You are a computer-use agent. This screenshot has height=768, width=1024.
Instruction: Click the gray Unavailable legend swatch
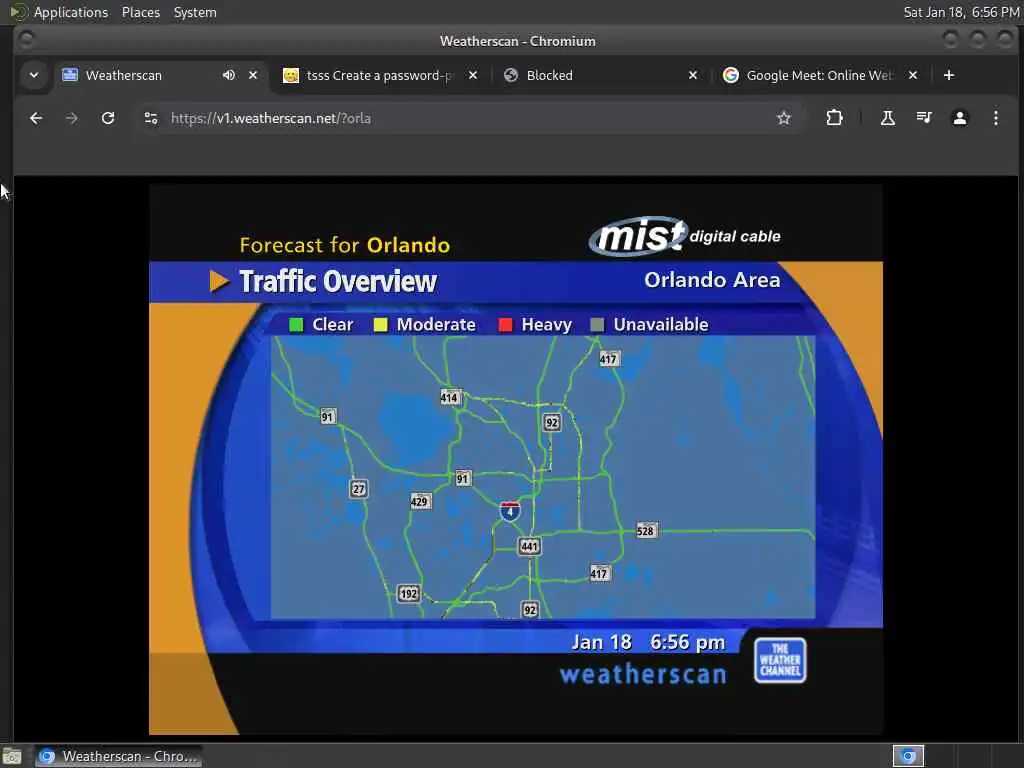(x=597, y=325)
